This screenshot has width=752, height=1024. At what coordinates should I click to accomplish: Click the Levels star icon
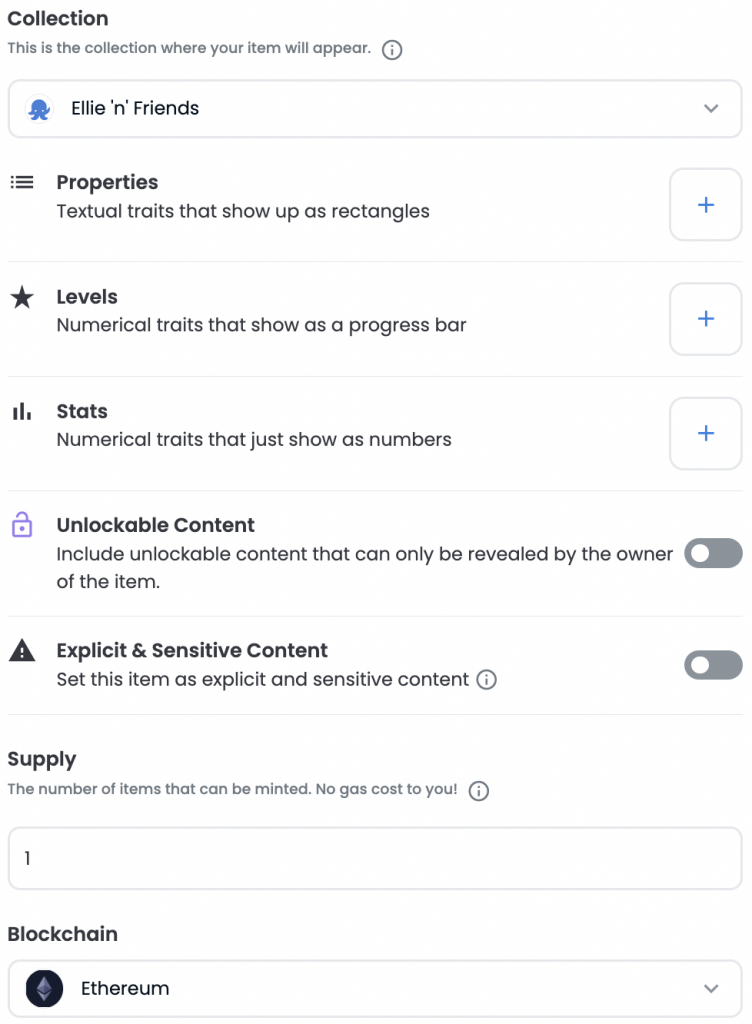tap(22, 296)
